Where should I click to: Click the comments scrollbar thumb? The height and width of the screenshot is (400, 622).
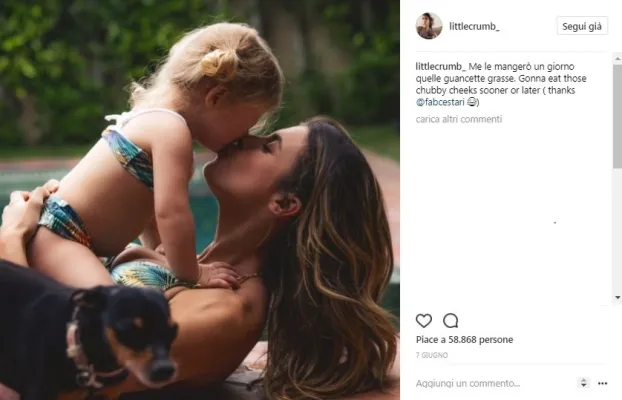pos(617,116)
